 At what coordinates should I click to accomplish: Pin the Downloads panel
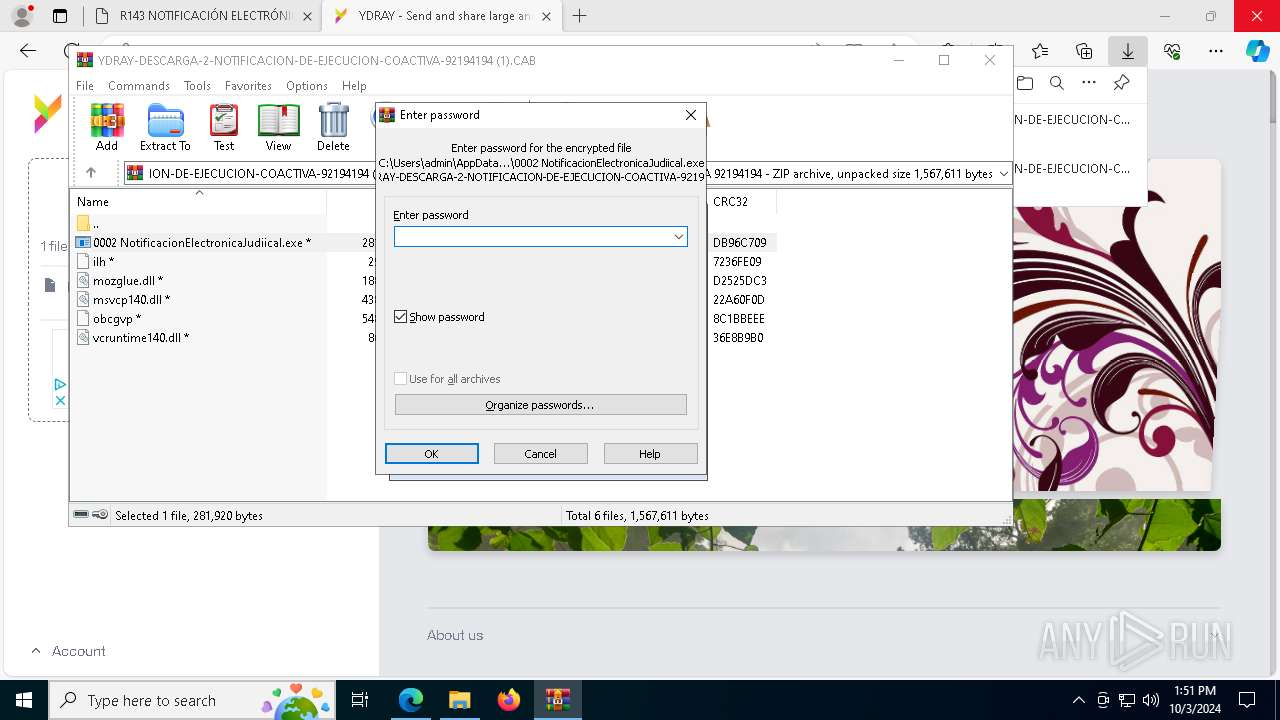[1121, 83]
